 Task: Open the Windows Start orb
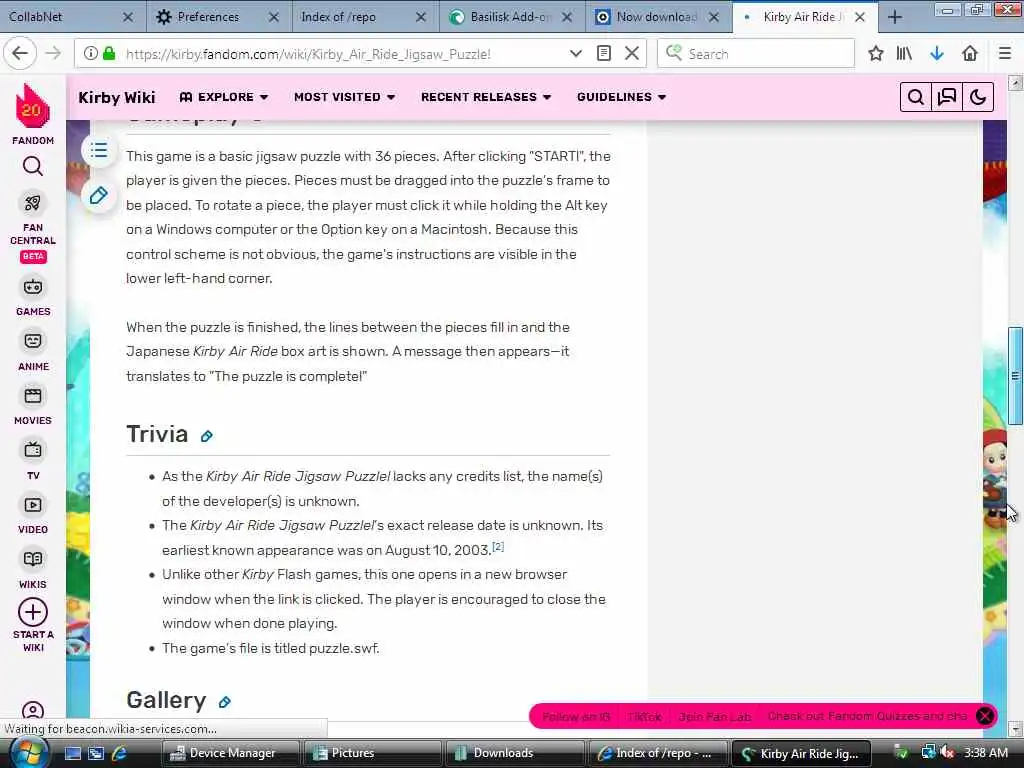[x=27, y=754]
